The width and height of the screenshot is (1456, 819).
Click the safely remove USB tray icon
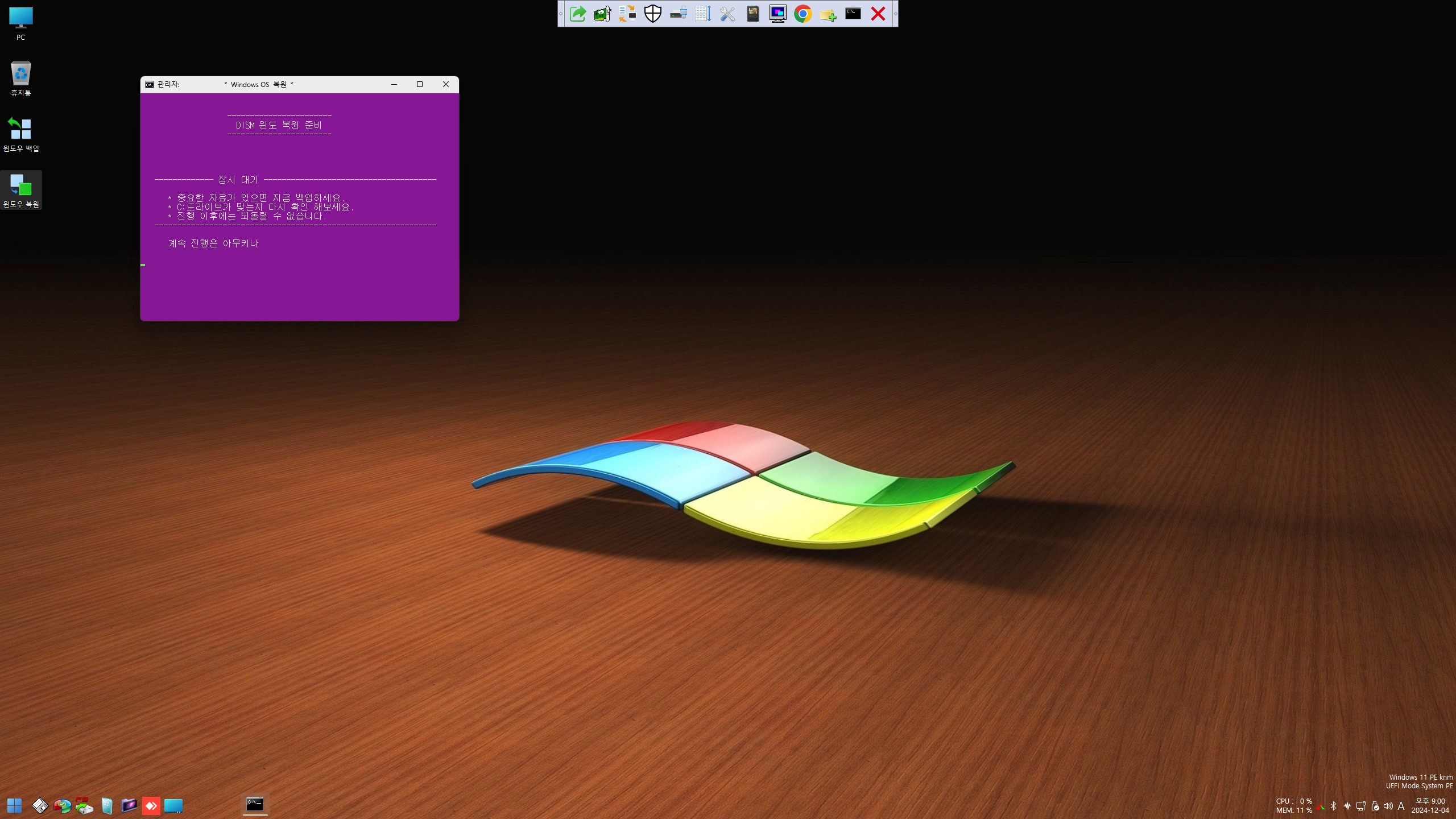(x=1375, y=806)
